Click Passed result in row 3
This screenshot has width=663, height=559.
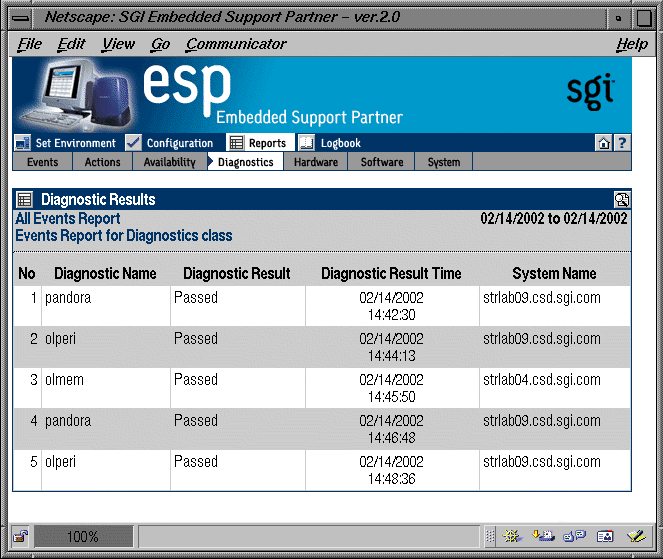point(196,380)
